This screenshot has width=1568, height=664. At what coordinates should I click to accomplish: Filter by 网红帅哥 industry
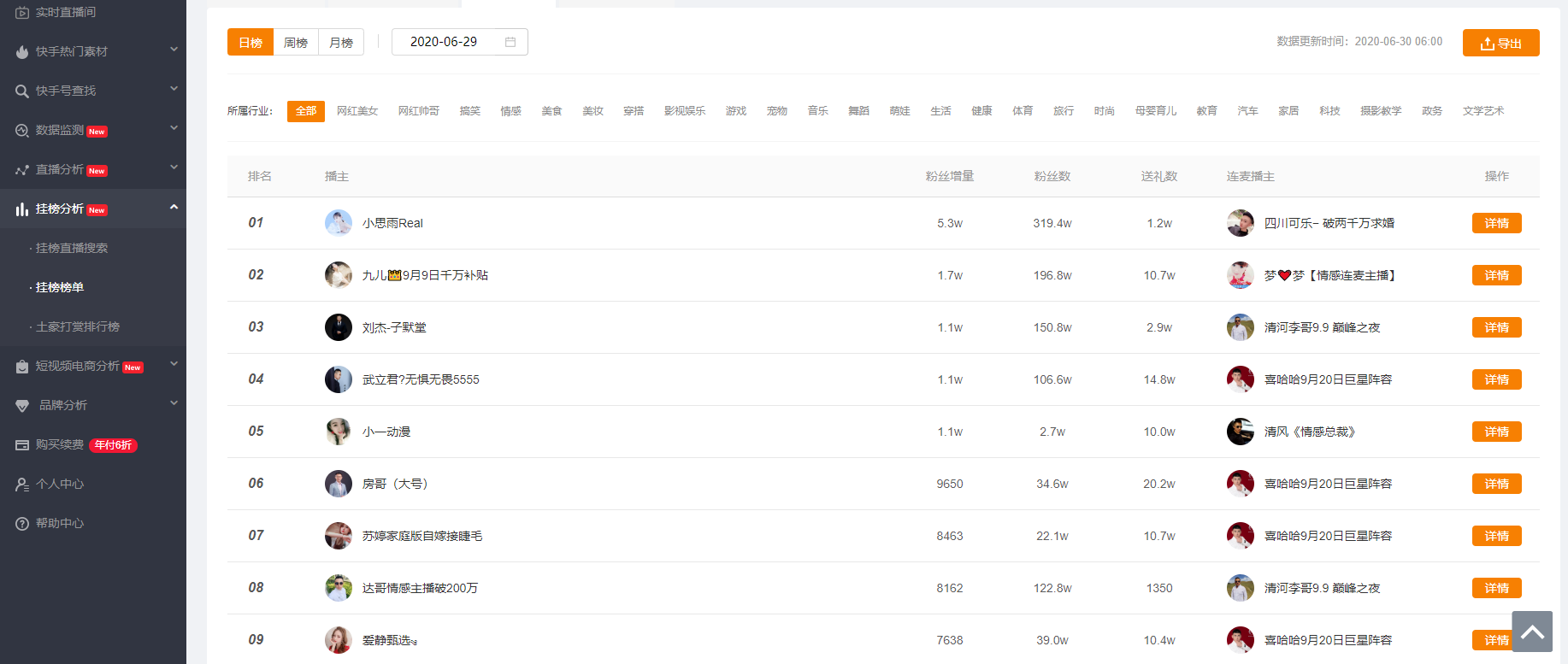click(419, 111)
